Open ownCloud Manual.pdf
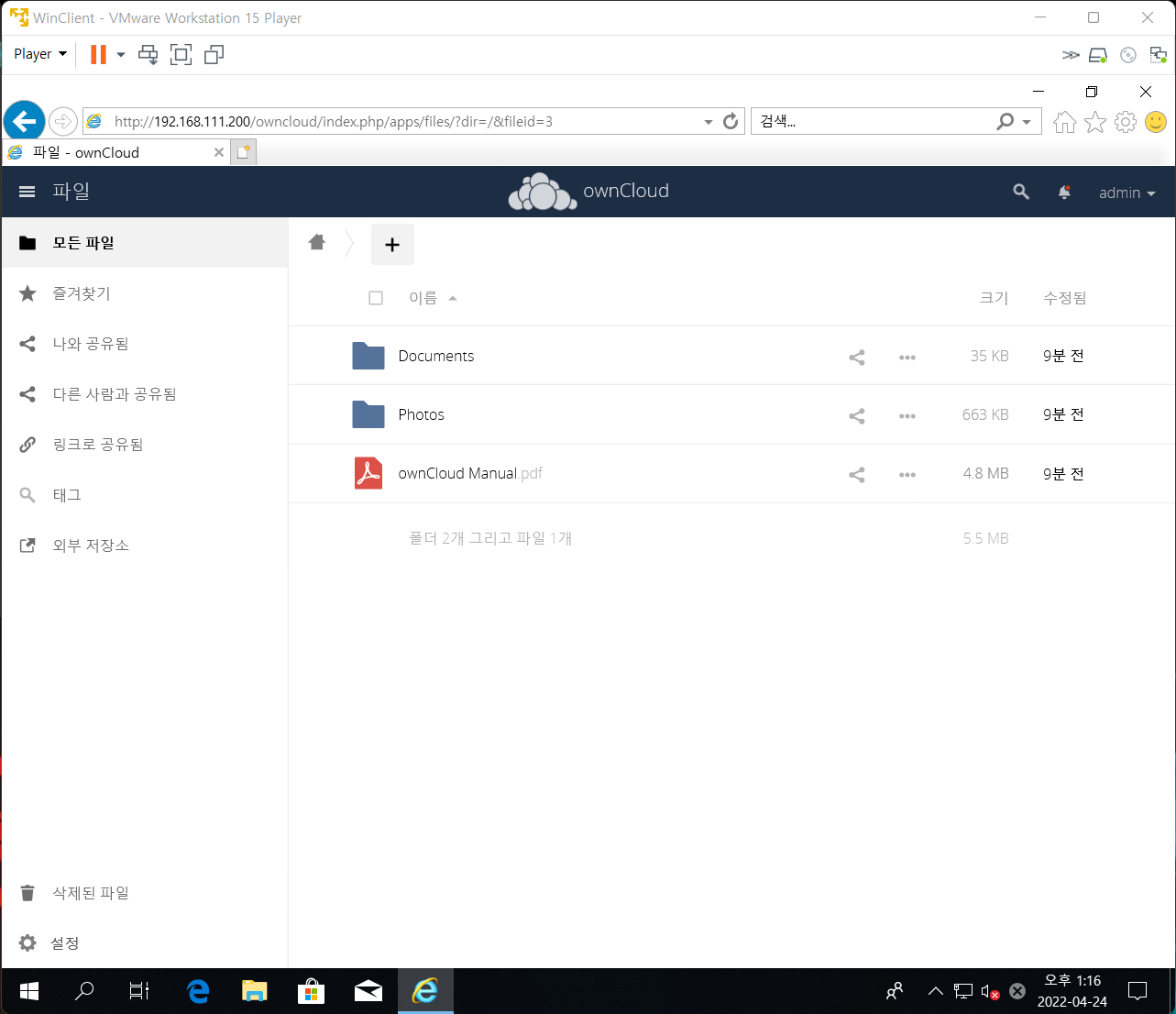 click(470, 473)
